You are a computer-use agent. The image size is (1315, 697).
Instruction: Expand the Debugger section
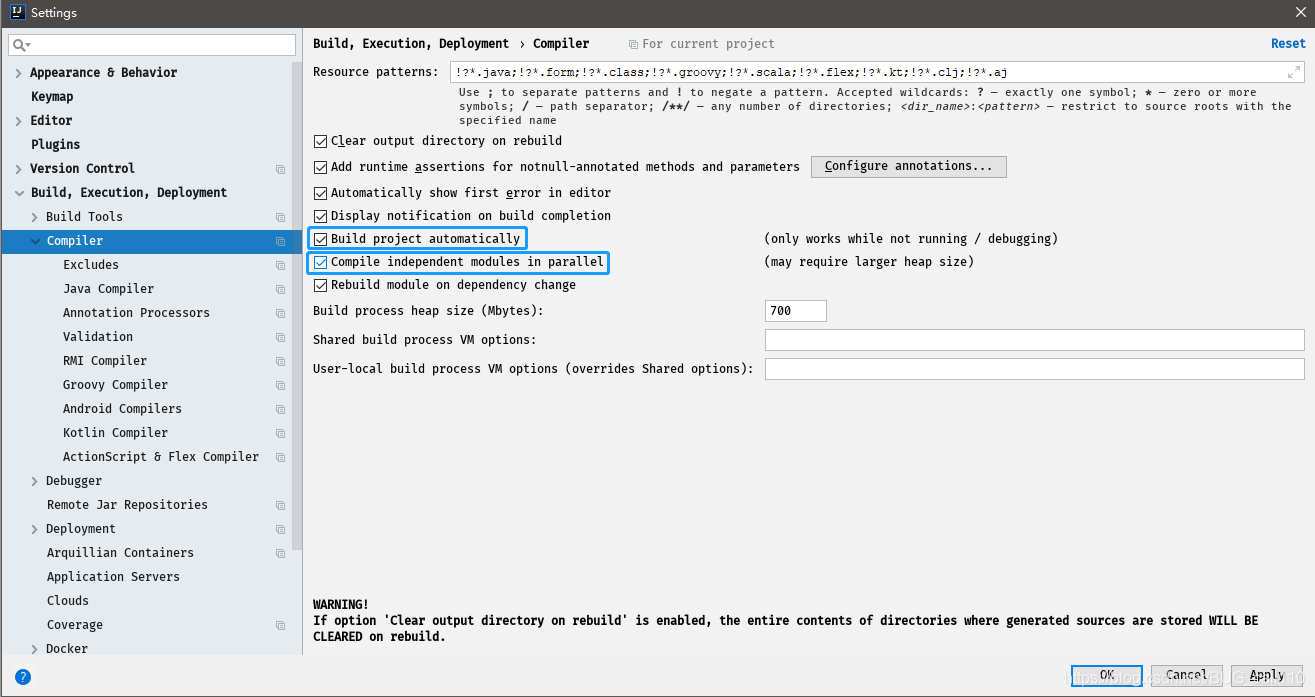click(34, 480)
